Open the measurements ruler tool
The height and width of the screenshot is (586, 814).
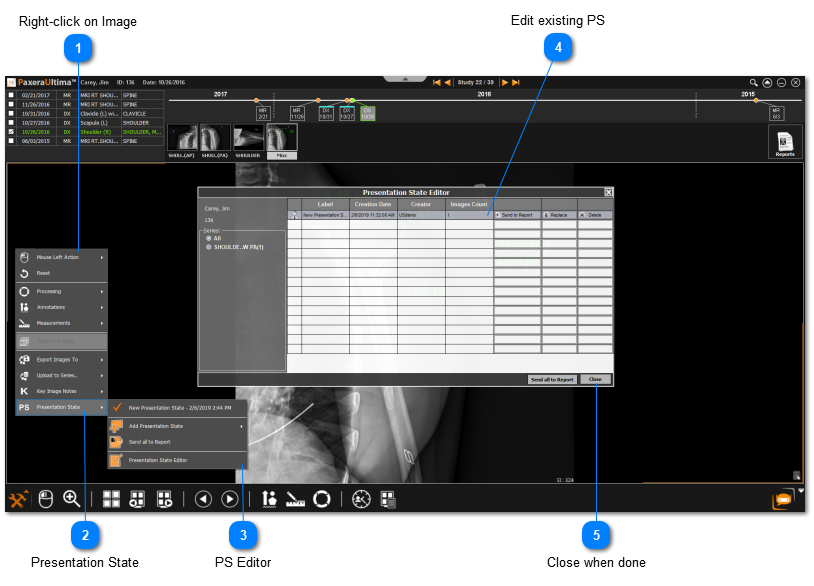pos(294,498)
